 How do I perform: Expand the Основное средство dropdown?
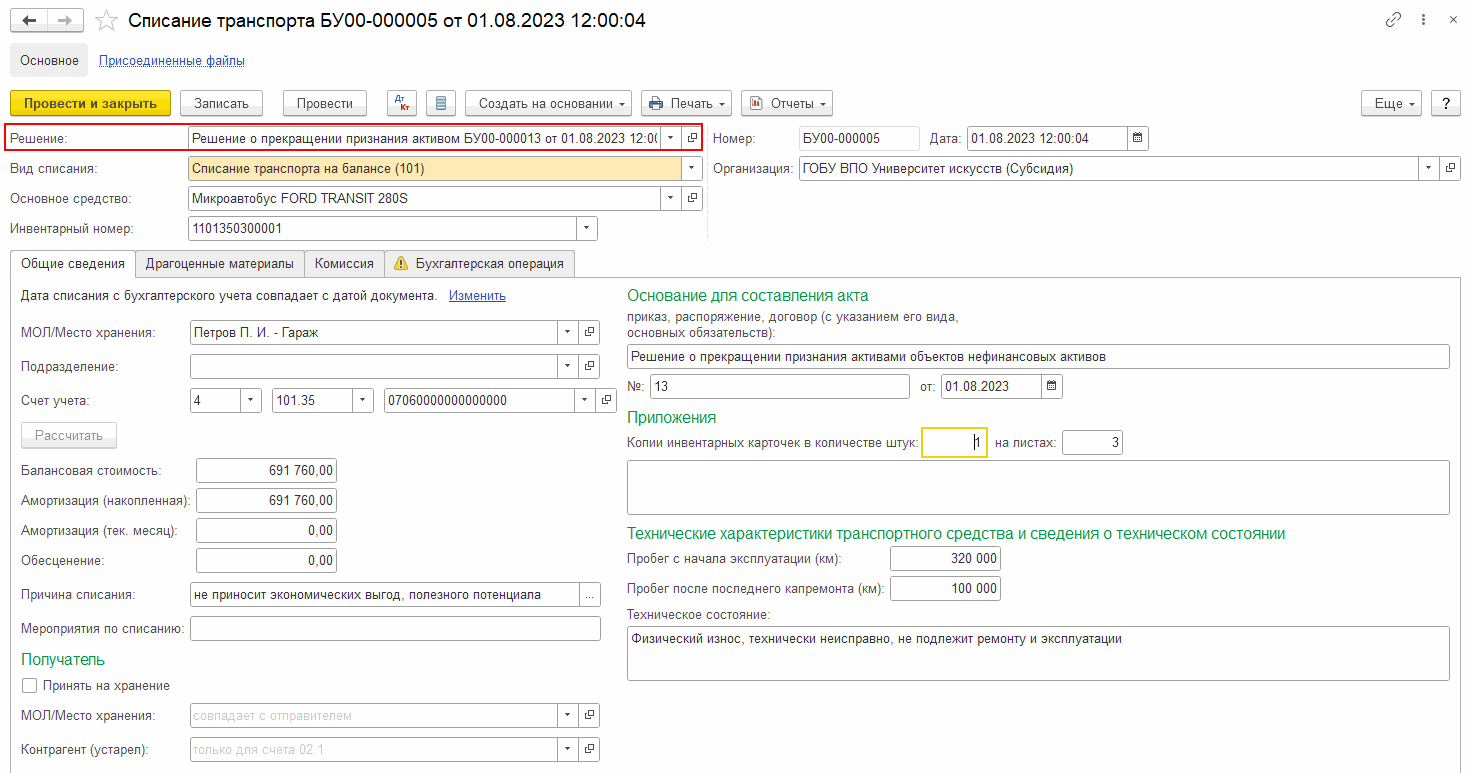[x=670, y=198]
